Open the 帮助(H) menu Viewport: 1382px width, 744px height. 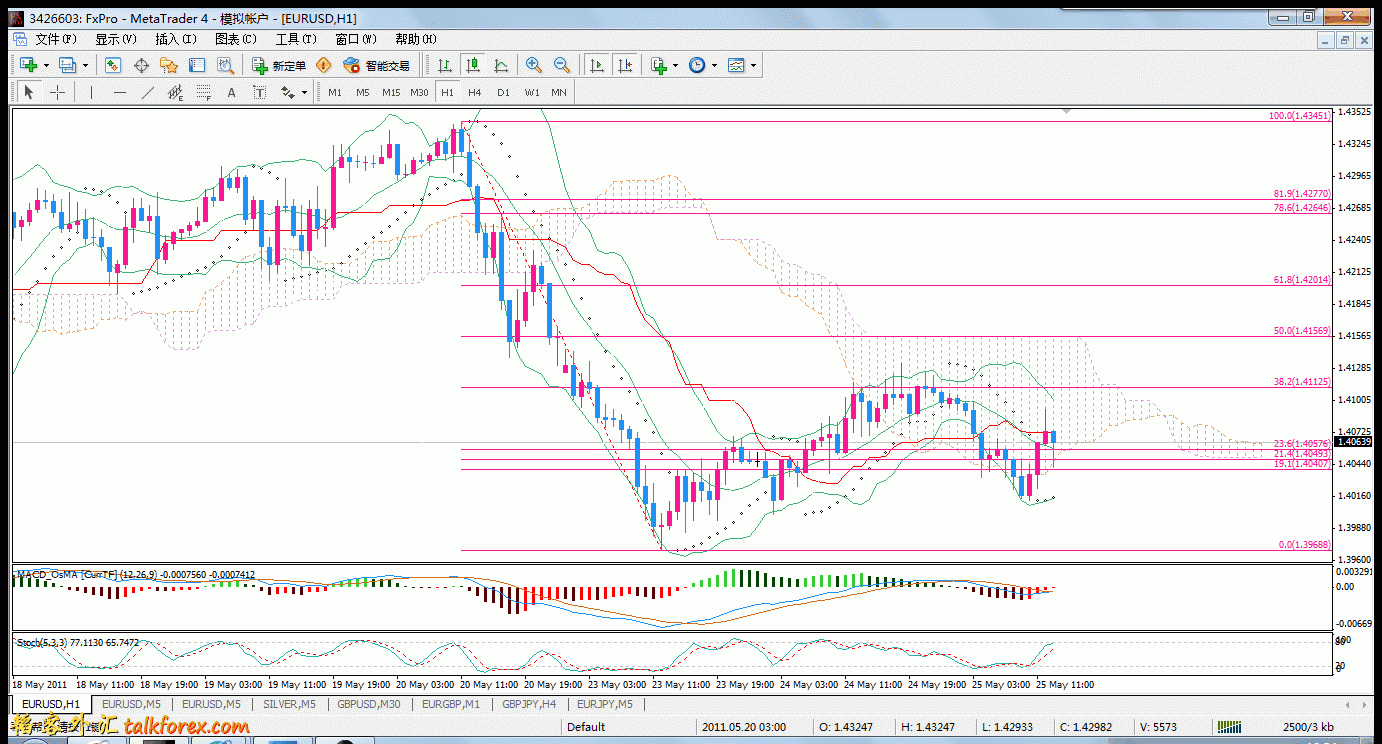pos(416,39)
